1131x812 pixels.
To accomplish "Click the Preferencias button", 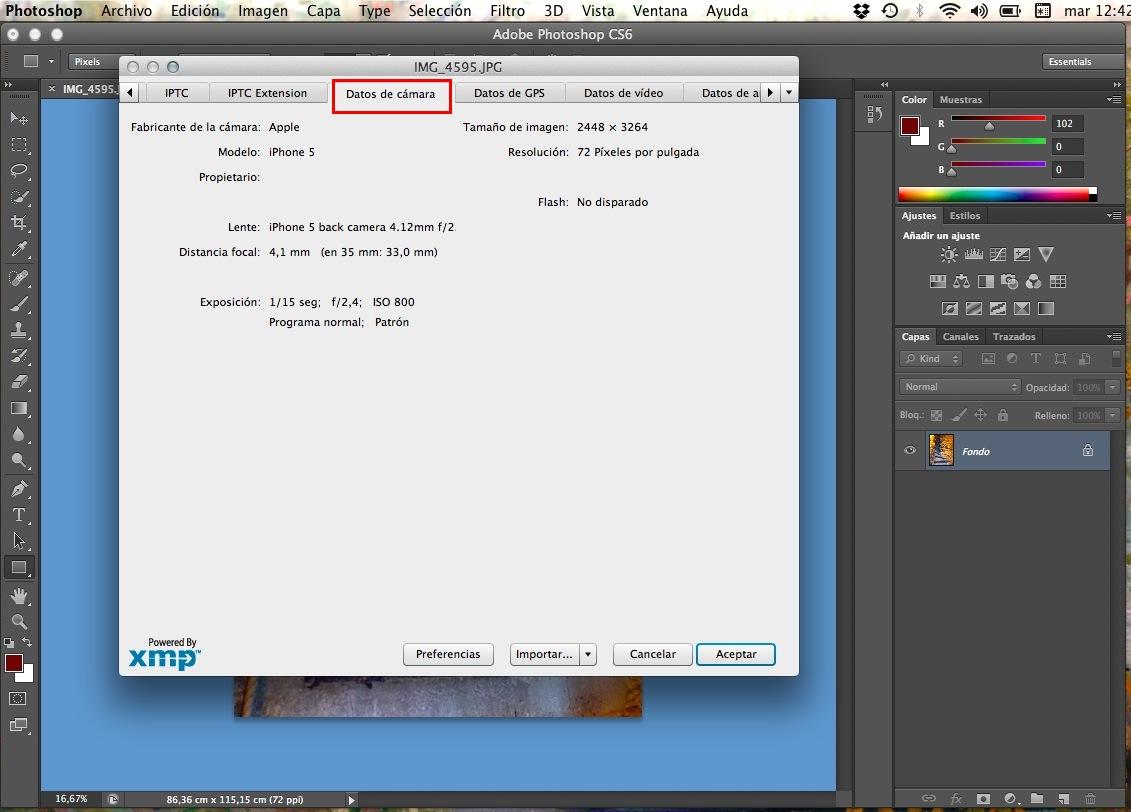I will point(448,654).
